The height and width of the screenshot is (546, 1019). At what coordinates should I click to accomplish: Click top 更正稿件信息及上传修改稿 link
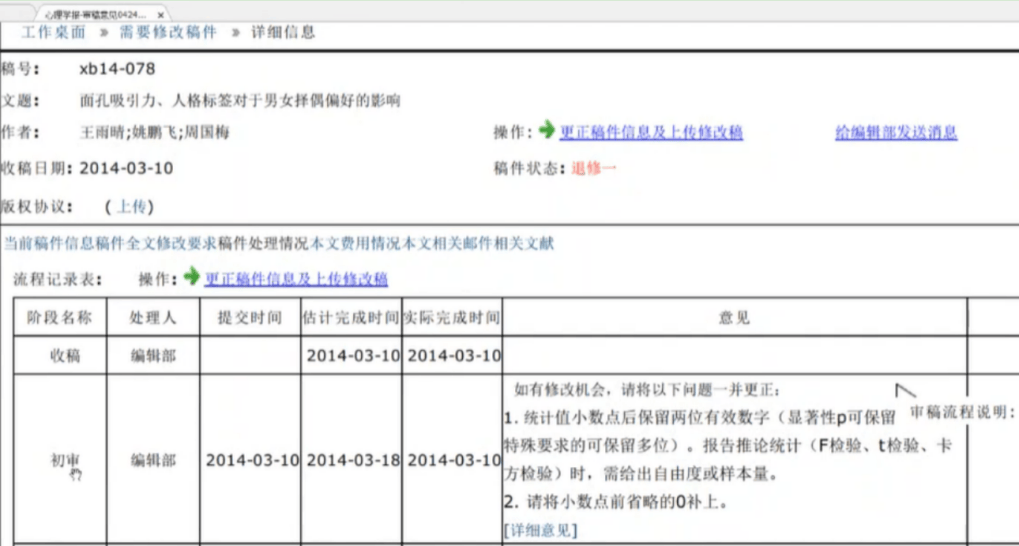651,132
